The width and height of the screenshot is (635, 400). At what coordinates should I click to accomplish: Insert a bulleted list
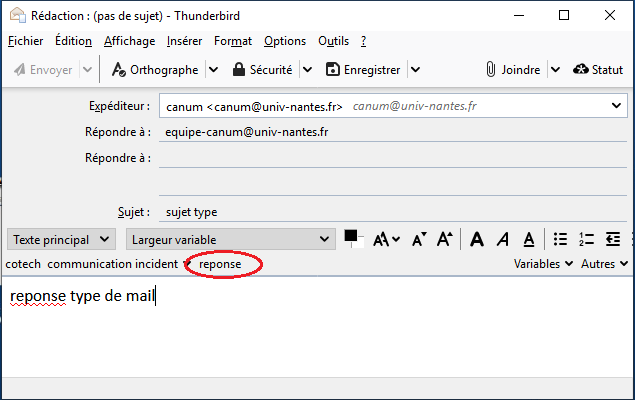tap(561, 240)
